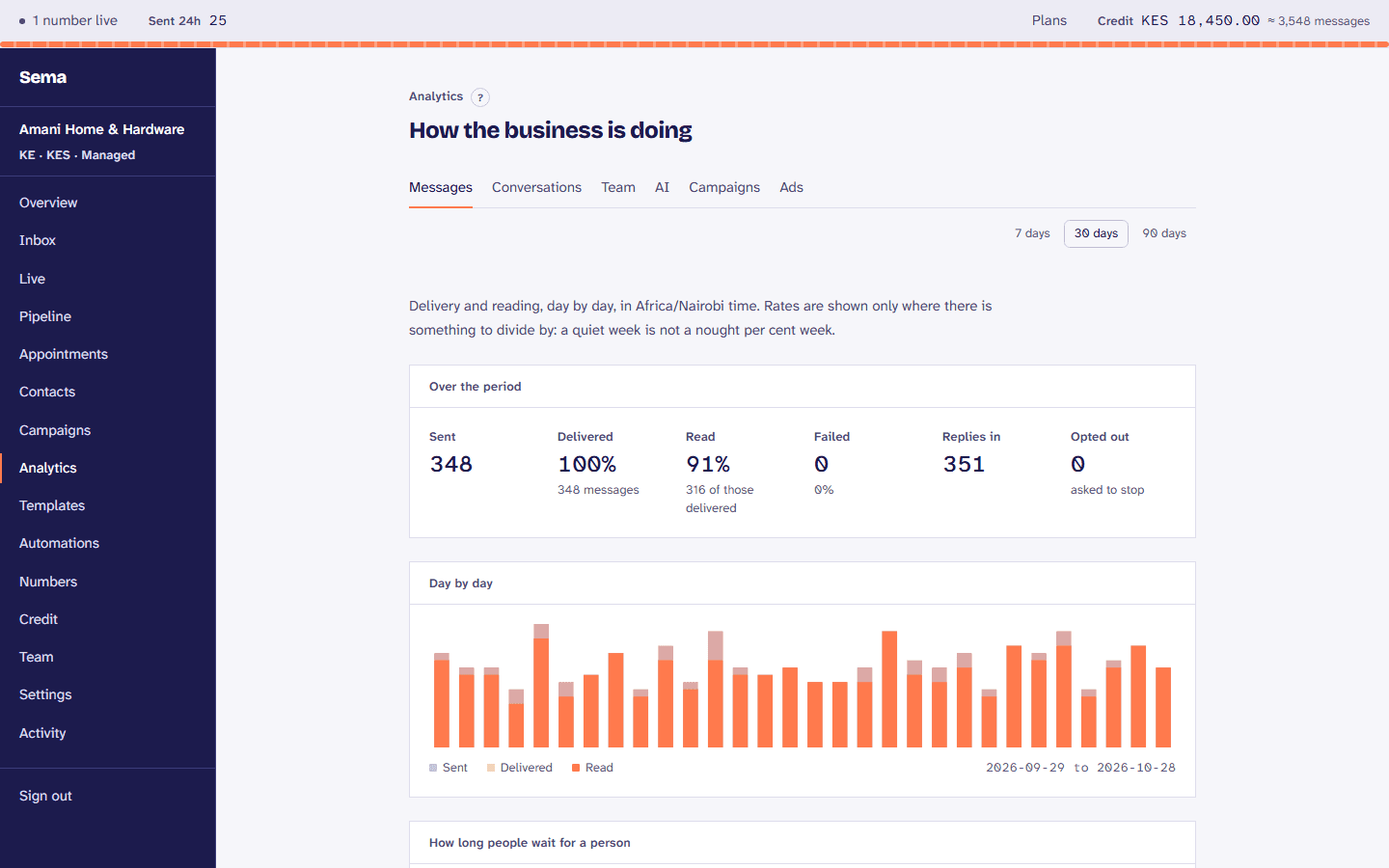Switch to the Conversations tab
The width and height of the screenshot is (1389, 868).
(x=536, y=187)
